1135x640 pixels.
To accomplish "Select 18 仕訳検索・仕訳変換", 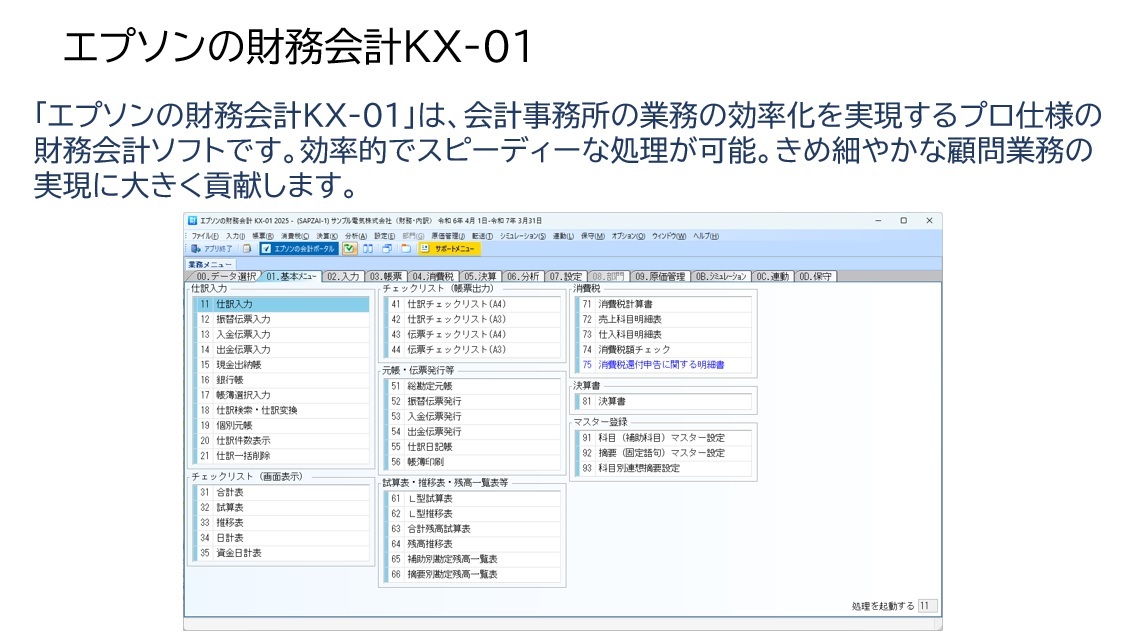I will (282, 410).
